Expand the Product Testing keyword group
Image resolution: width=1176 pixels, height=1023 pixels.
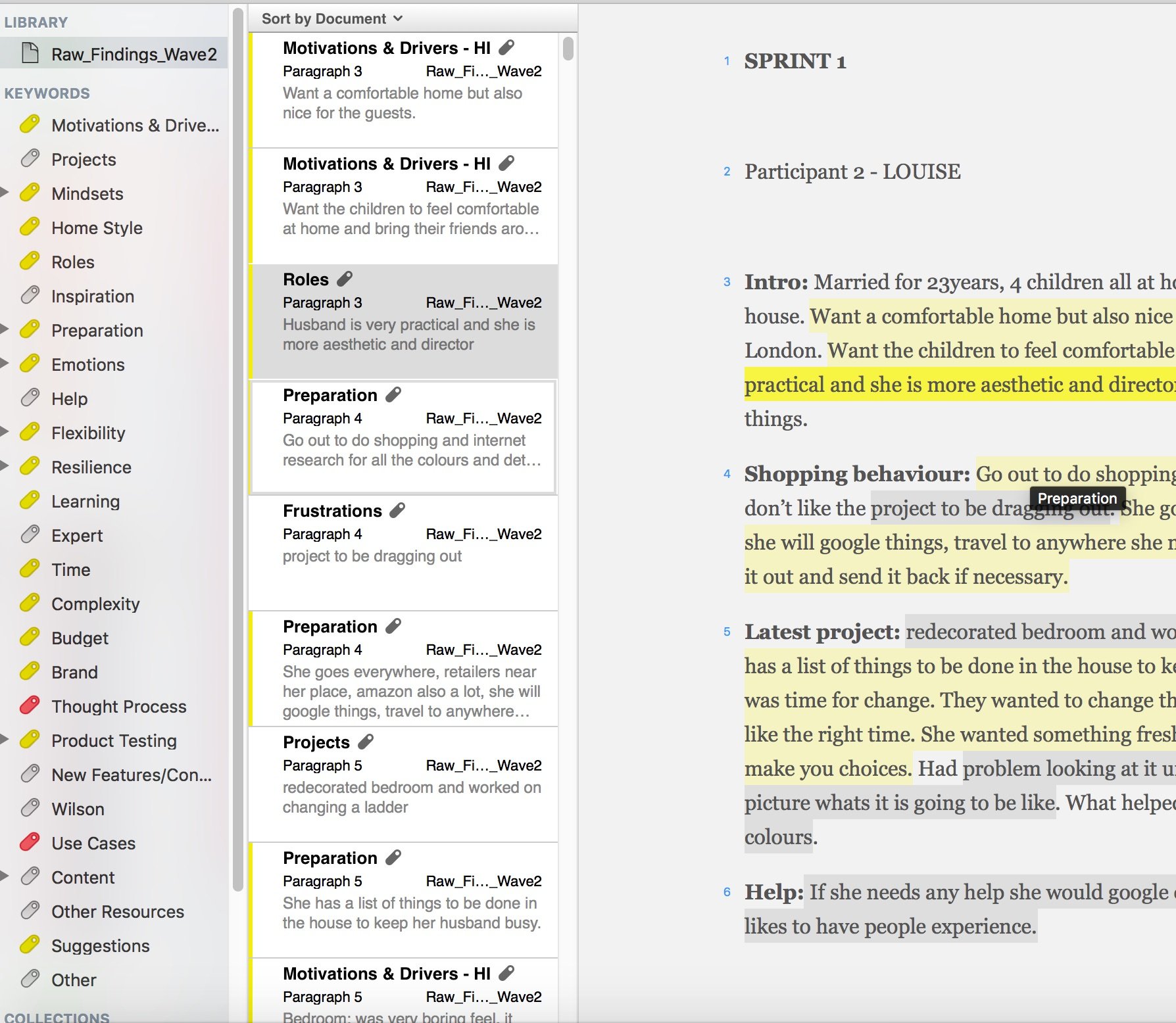pos(5,740)
